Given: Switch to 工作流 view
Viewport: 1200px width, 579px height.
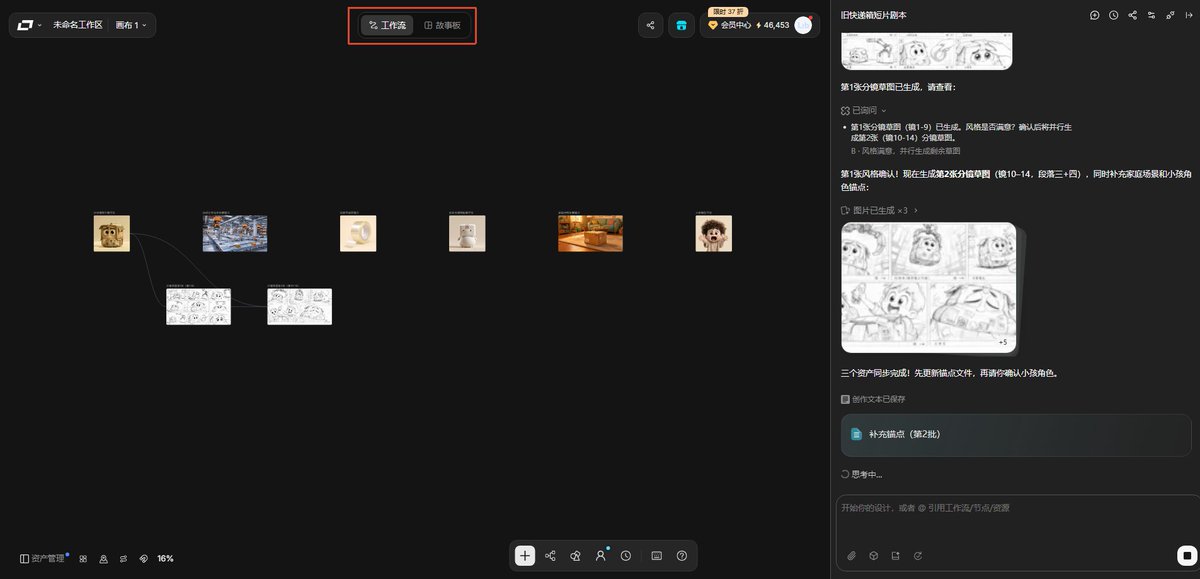Looking at the screenshot, I should coord(387,25).
